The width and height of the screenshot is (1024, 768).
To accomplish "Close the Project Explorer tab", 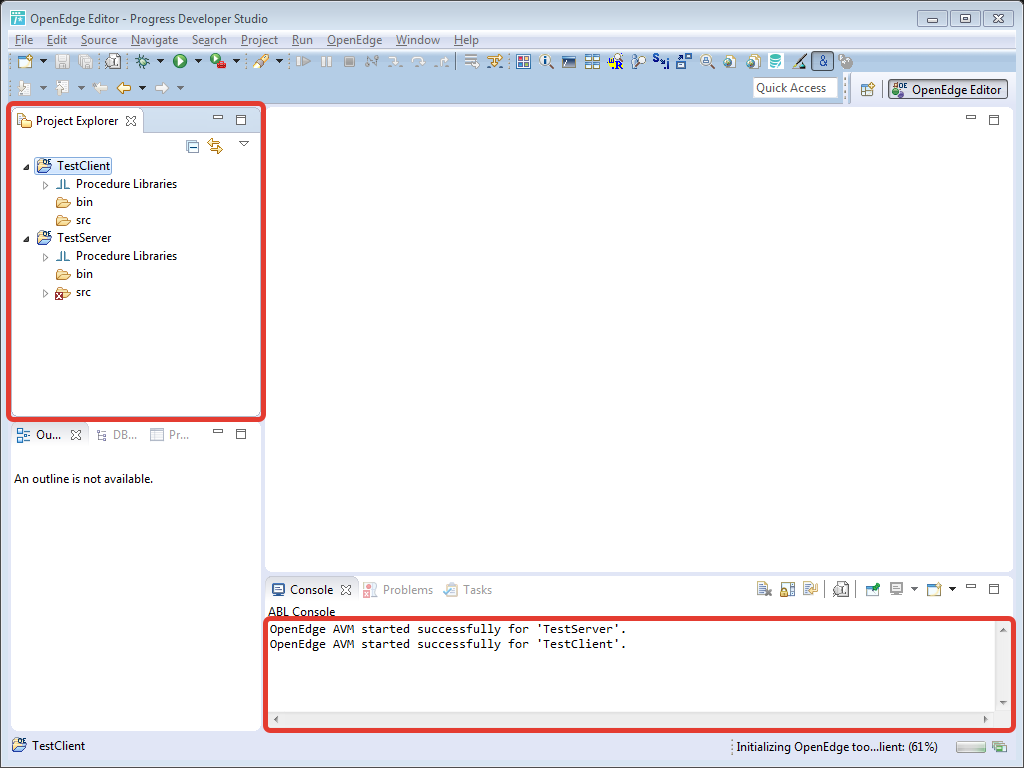I will coord(131,121).
